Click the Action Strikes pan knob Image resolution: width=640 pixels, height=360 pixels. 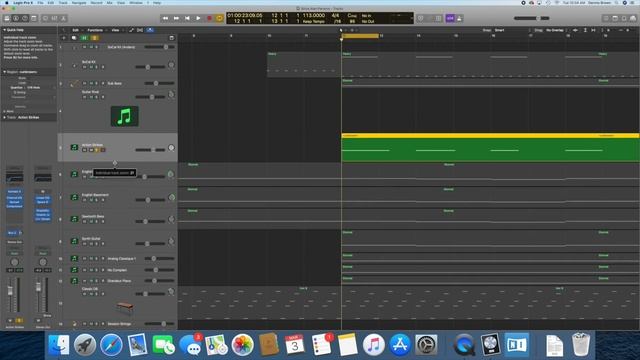tap(171, 148)
